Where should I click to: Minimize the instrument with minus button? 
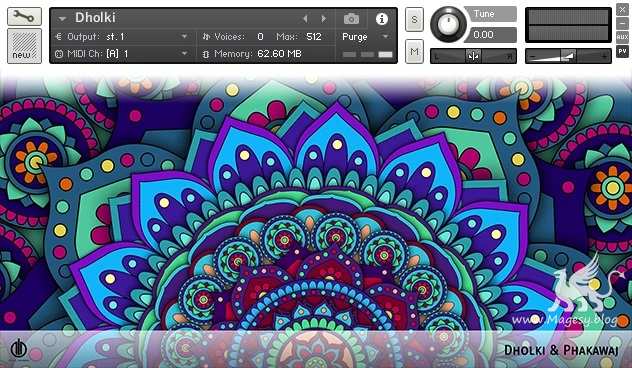click(x=622, y=23)
